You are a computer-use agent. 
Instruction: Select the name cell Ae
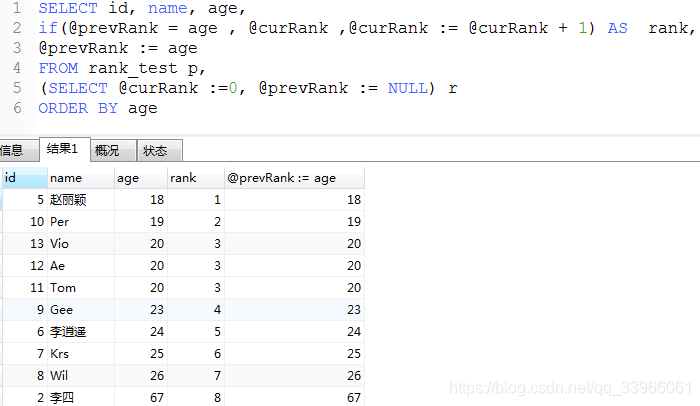[x=81, y=266]
